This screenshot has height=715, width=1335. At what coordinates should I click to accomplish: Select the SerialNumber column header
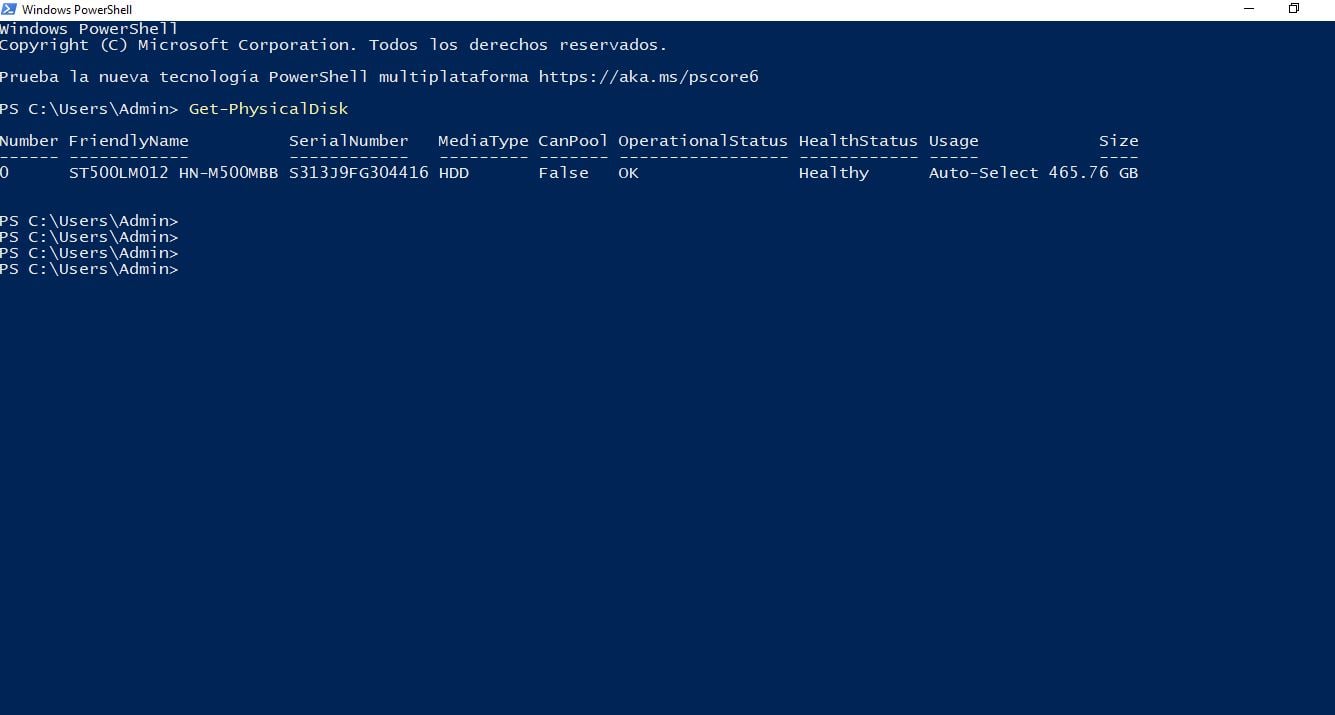point(348,141)
